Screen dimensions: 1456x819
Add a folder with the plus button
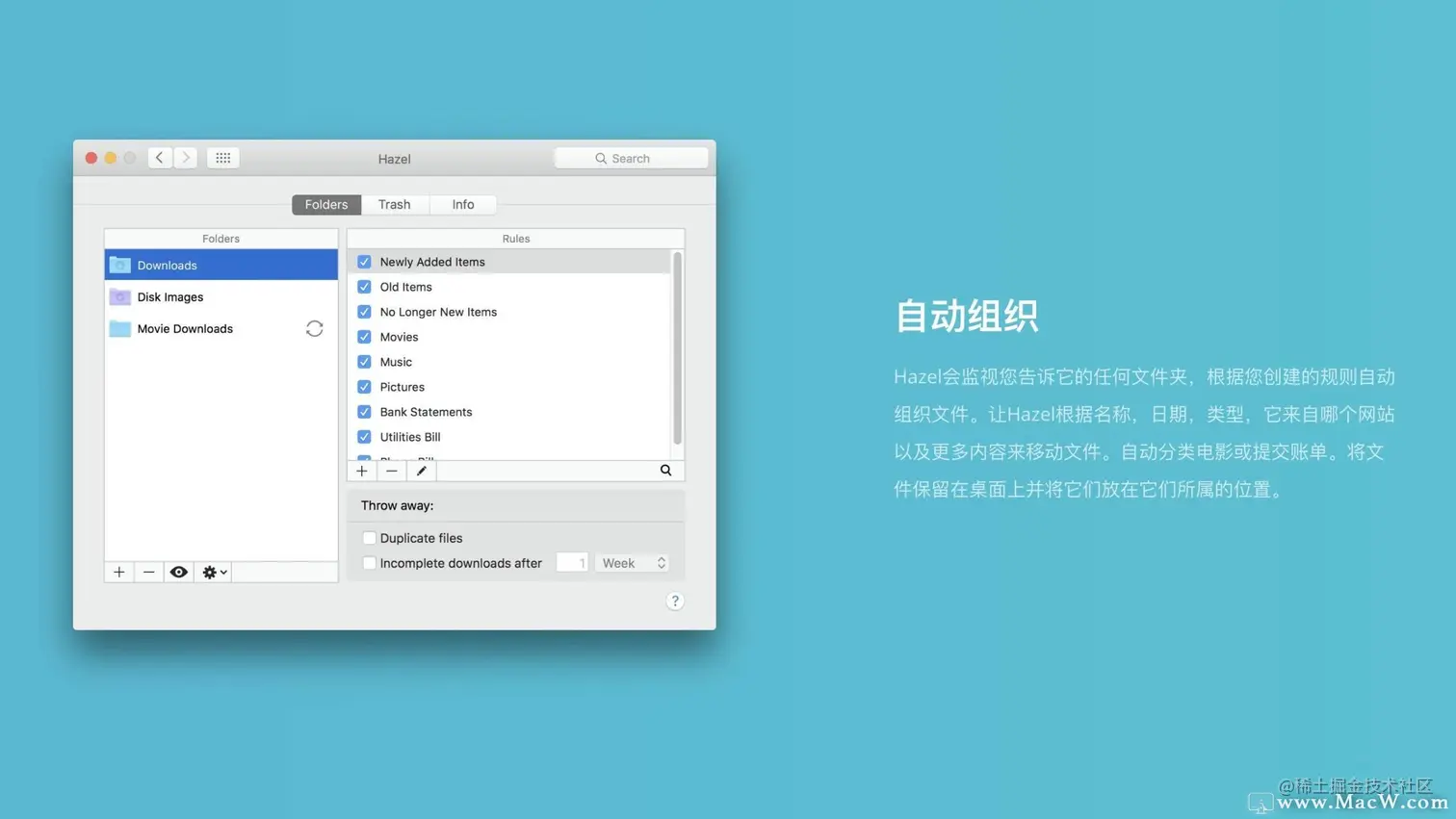pos(119,572)
